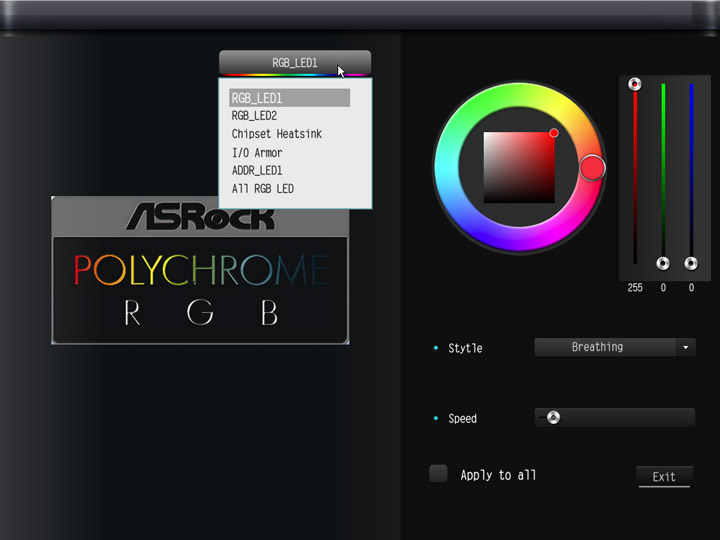Viewport: 720px width, 540px height.
Task: Select RGB_LED1 in the dropdown list
Action: [x=289, y=98]
